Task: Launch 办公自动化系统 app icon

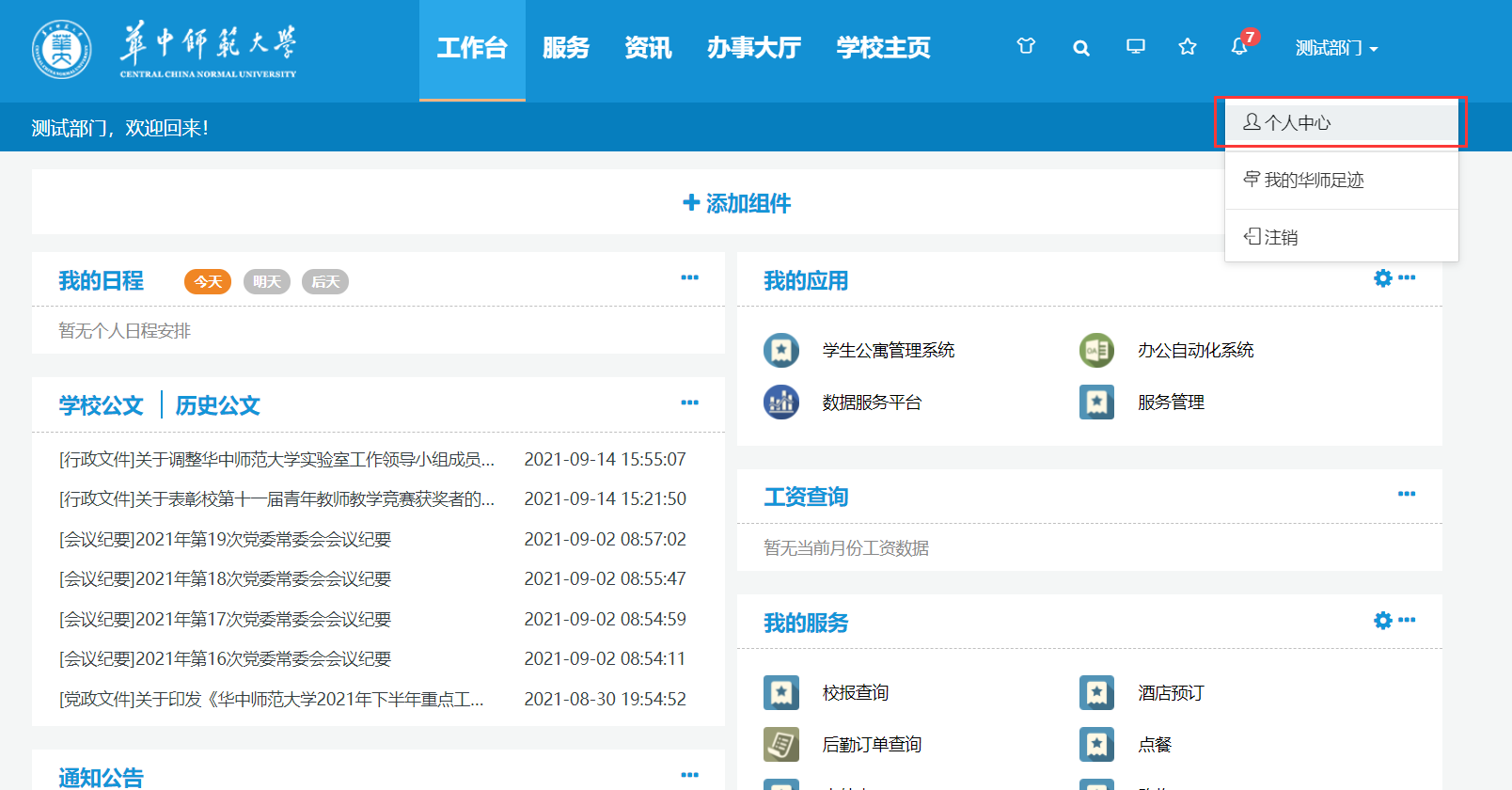Action: [x=1096, y=351]
